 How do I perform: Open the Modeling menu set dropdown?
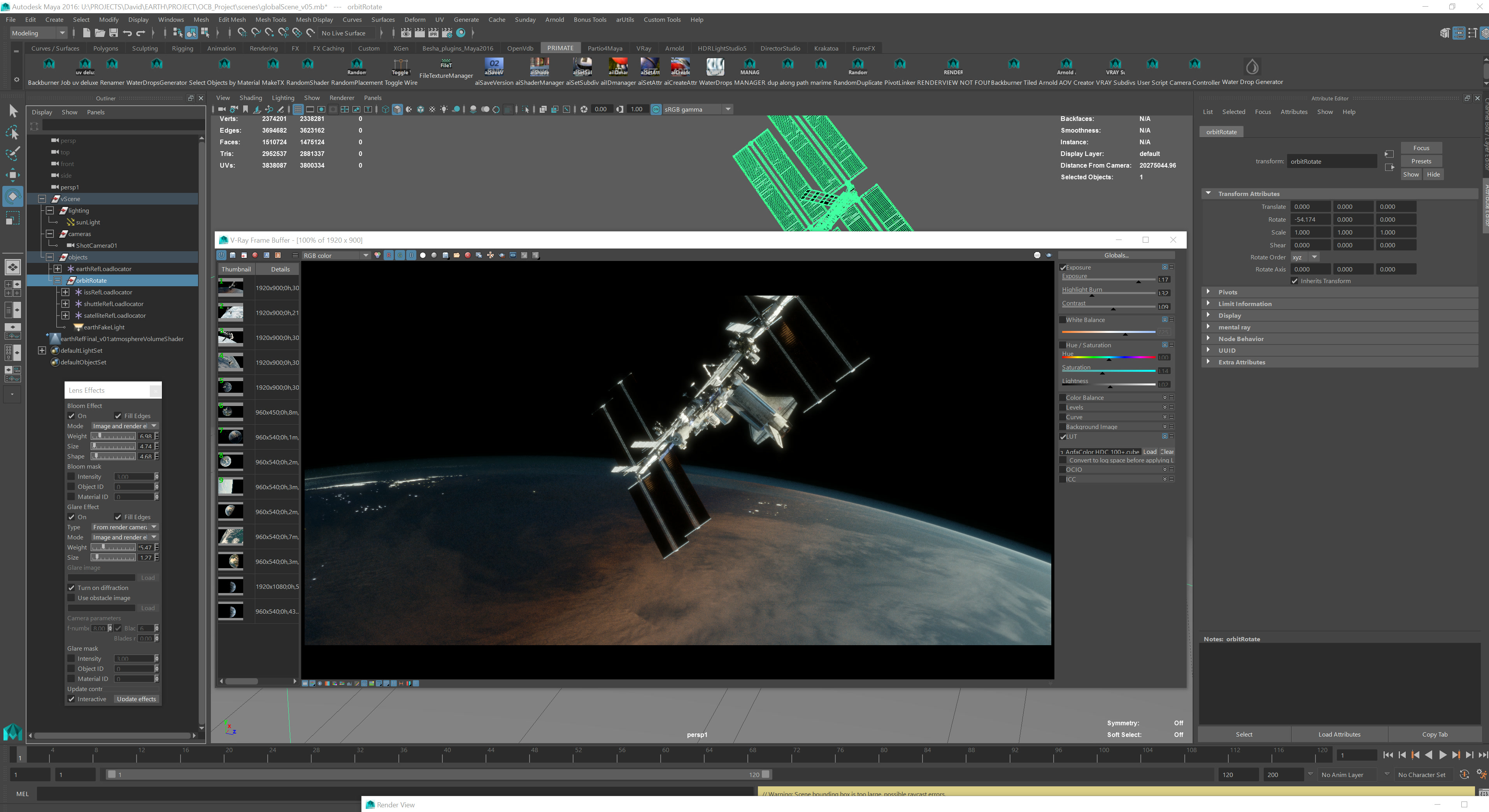[x=39, y=33]
